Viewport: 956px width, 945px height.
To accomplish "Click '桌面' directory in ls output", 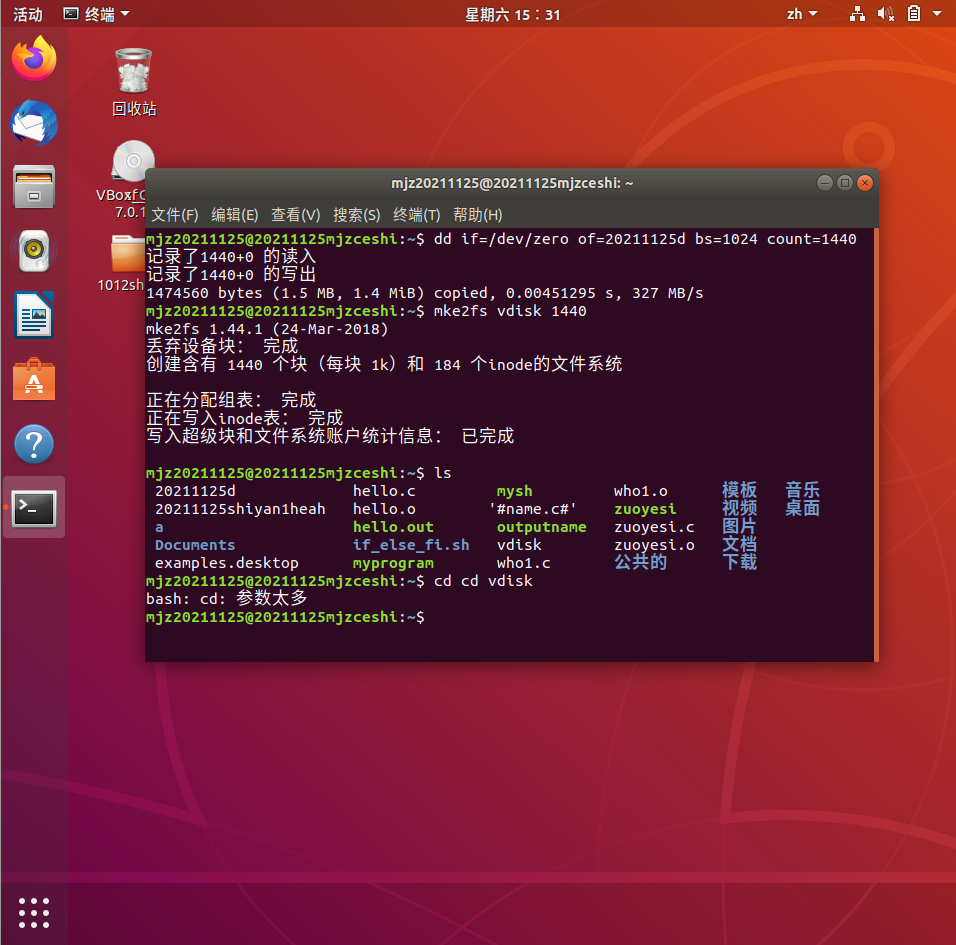I will point(802,508).
